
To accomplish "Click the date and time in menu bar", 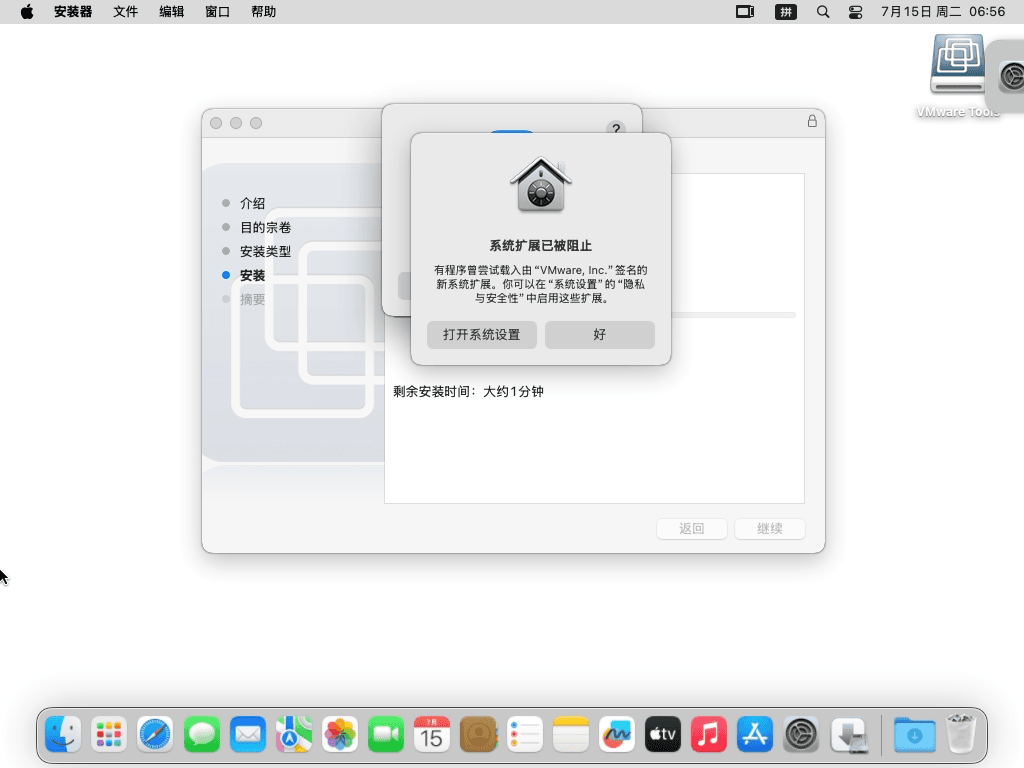I will coord(942,12).
